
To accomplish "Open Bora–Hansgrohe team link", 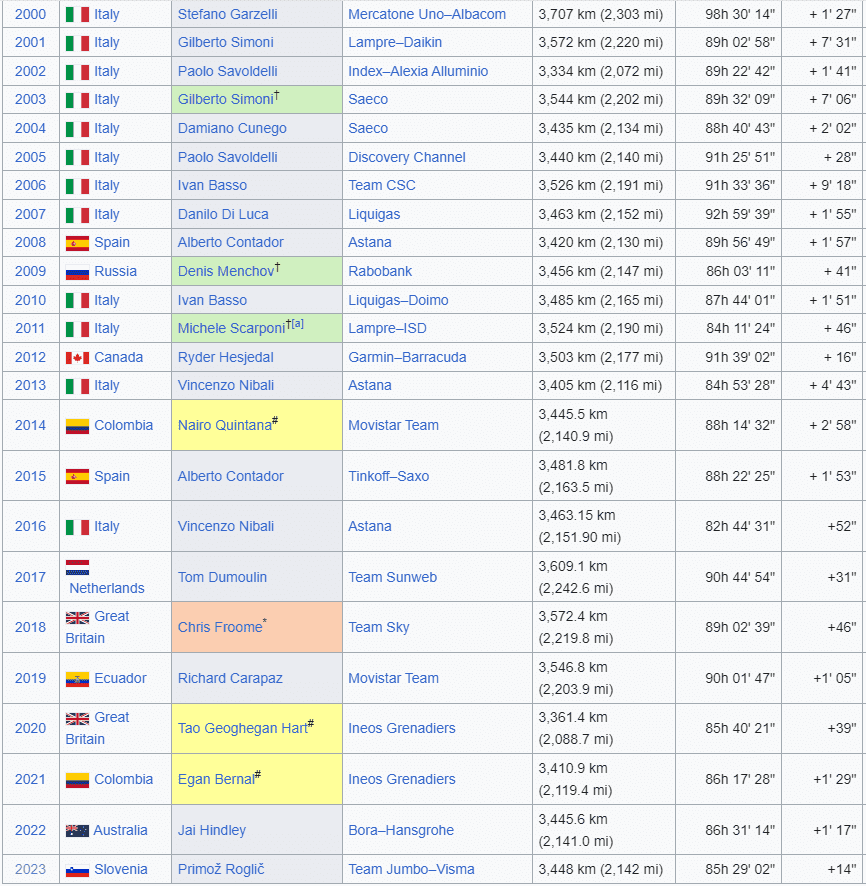I will click(401, 831).
